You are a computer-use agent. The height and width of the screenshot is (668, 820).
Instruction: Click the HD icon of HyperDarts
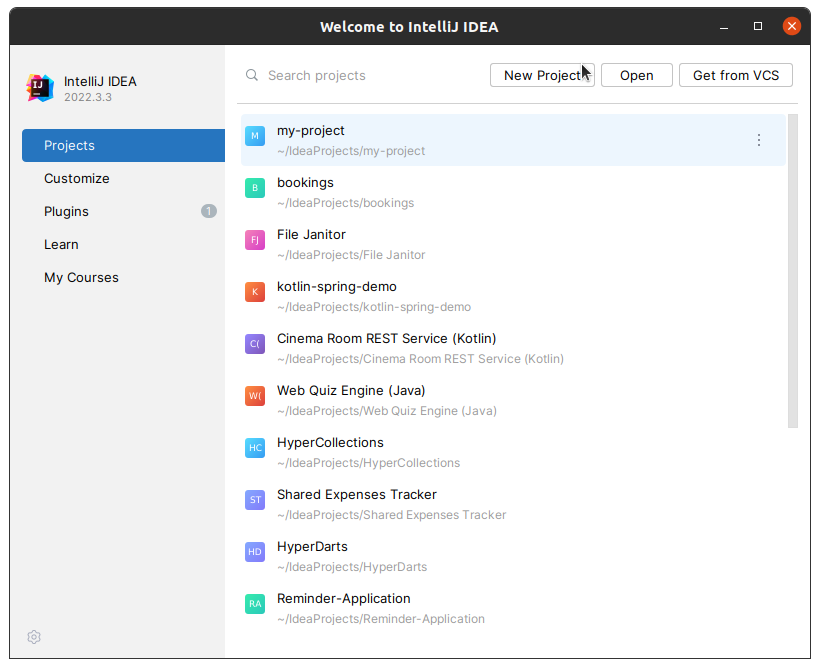(255, 552)
